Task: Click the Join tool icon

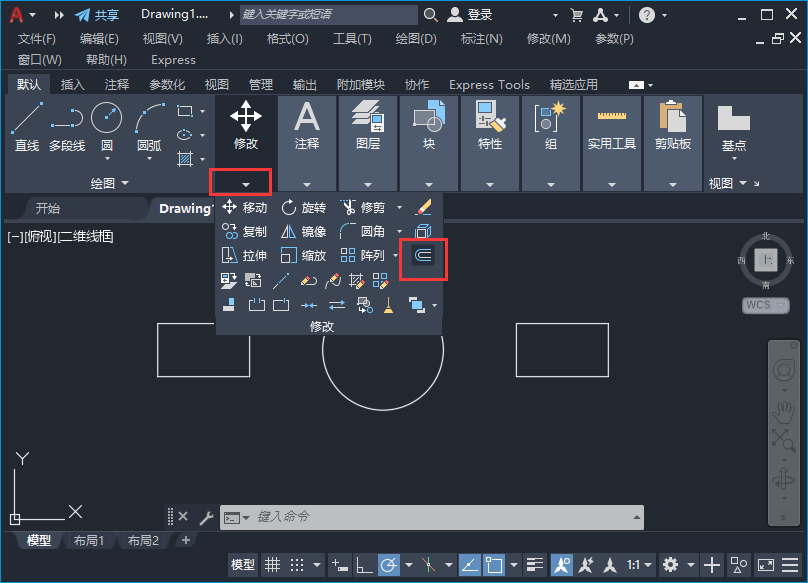Action: coord(309,305)
